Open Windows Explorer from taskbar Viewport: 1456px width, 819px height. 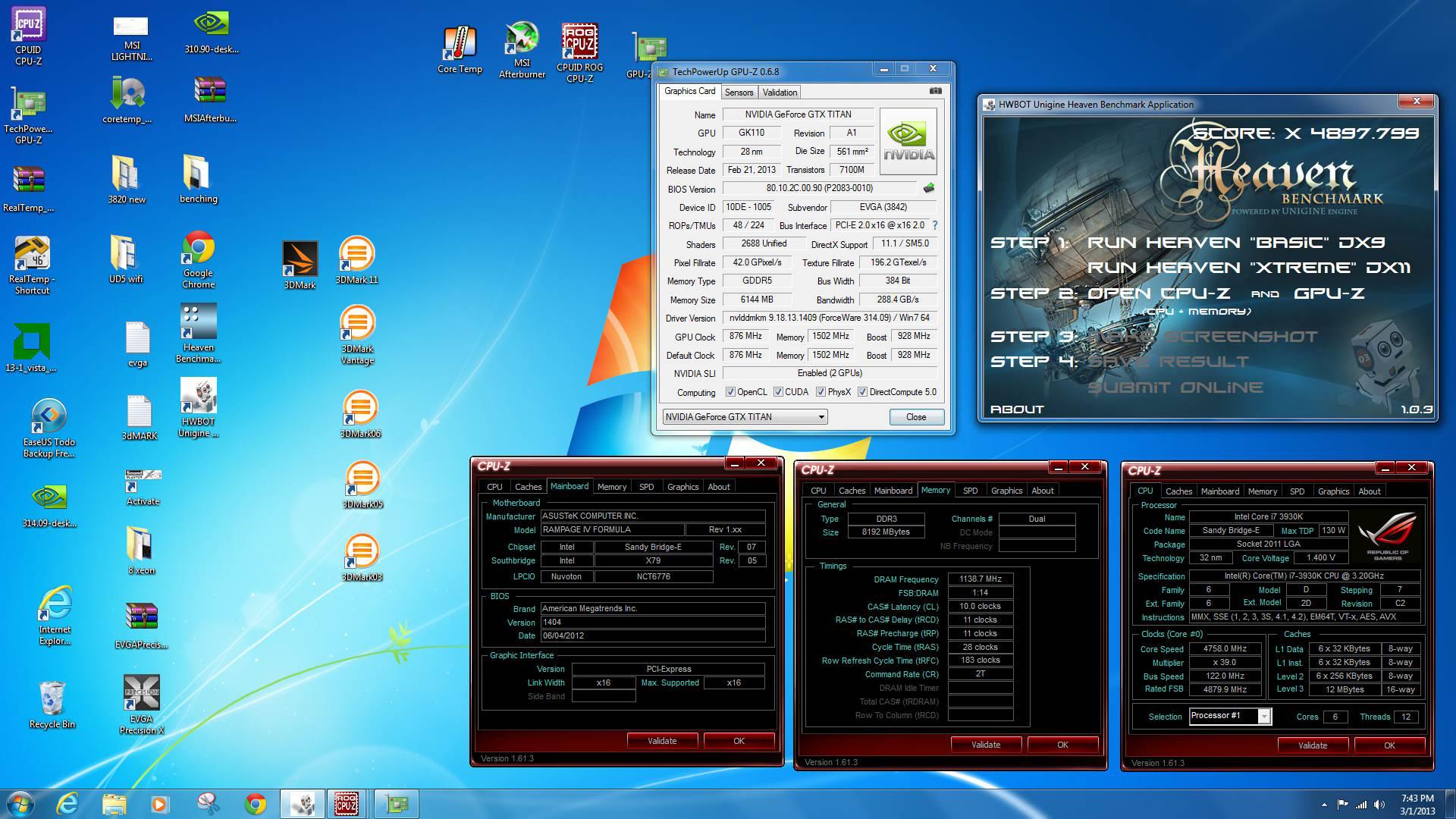(x=114, y=804)
